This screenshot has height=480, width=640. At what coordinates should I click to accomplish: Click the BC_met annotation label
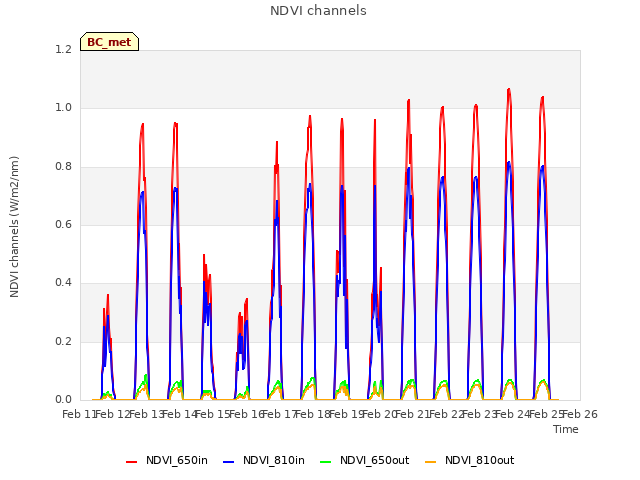pyautogui.click(x=109, y=42)
